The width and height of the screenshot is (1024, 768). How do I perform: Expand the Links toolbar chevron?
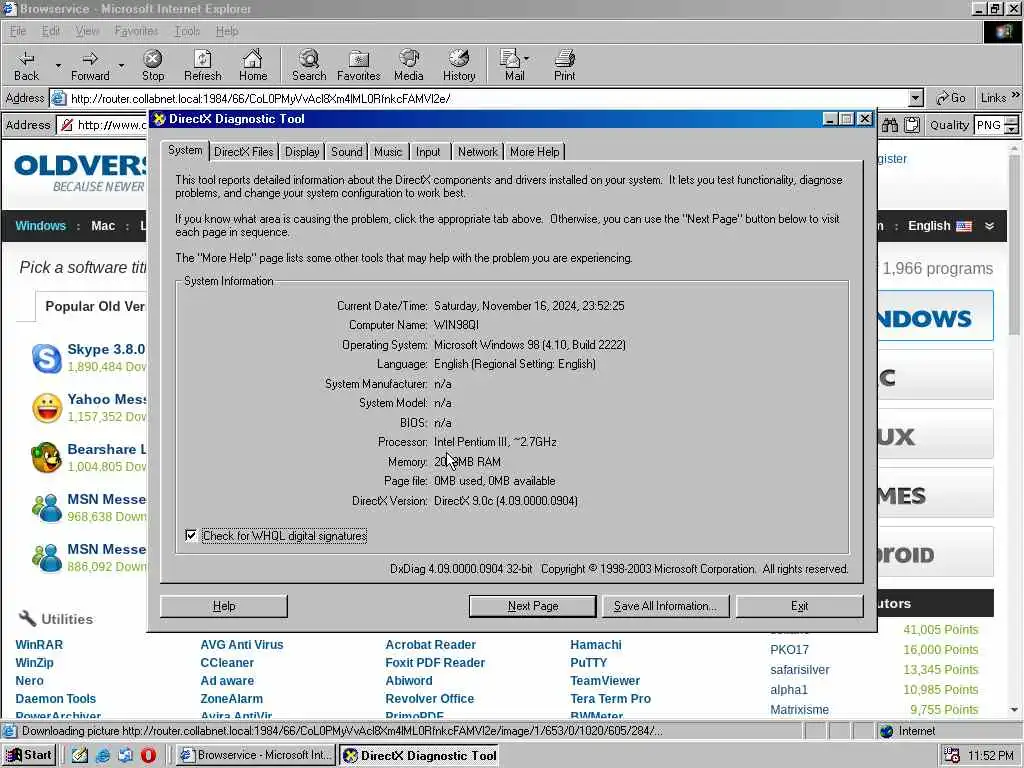(x=1016, y=95)
